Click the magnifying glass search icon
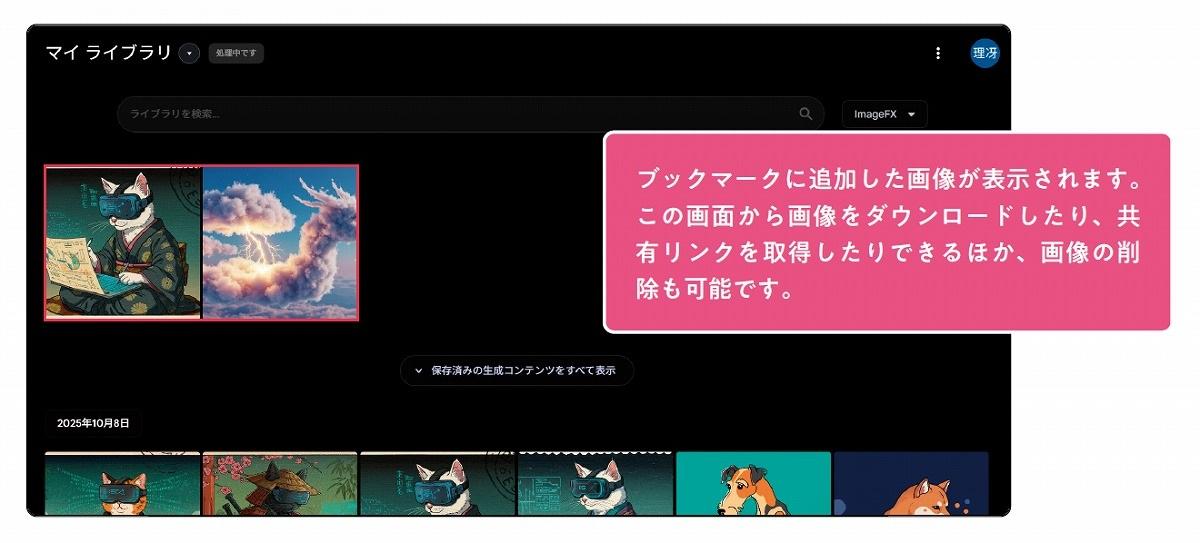 pyautogui.click(x=806, y=114)
